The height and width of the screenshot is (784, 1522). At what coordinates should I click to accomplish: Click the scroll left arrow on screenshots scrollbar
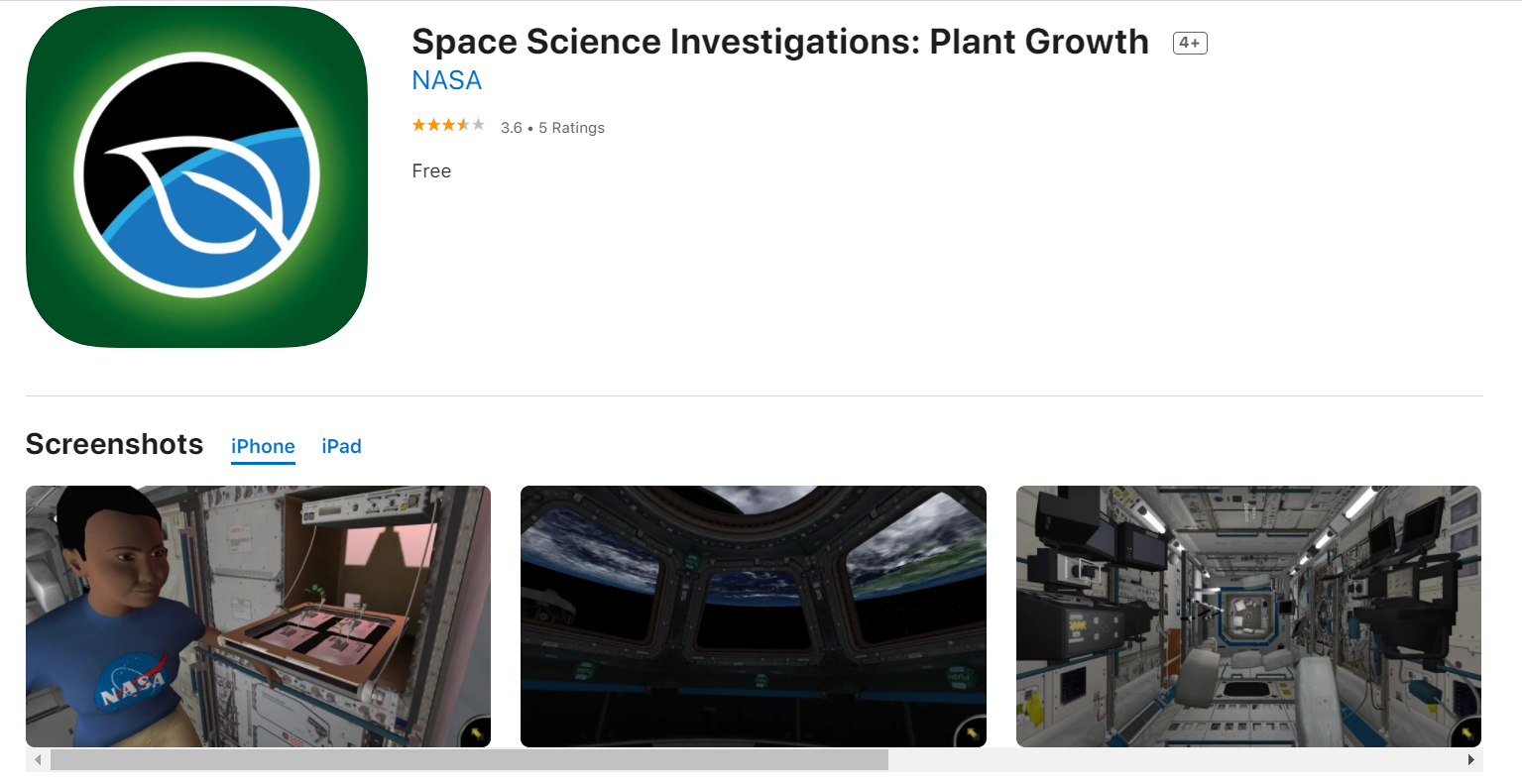38,760
